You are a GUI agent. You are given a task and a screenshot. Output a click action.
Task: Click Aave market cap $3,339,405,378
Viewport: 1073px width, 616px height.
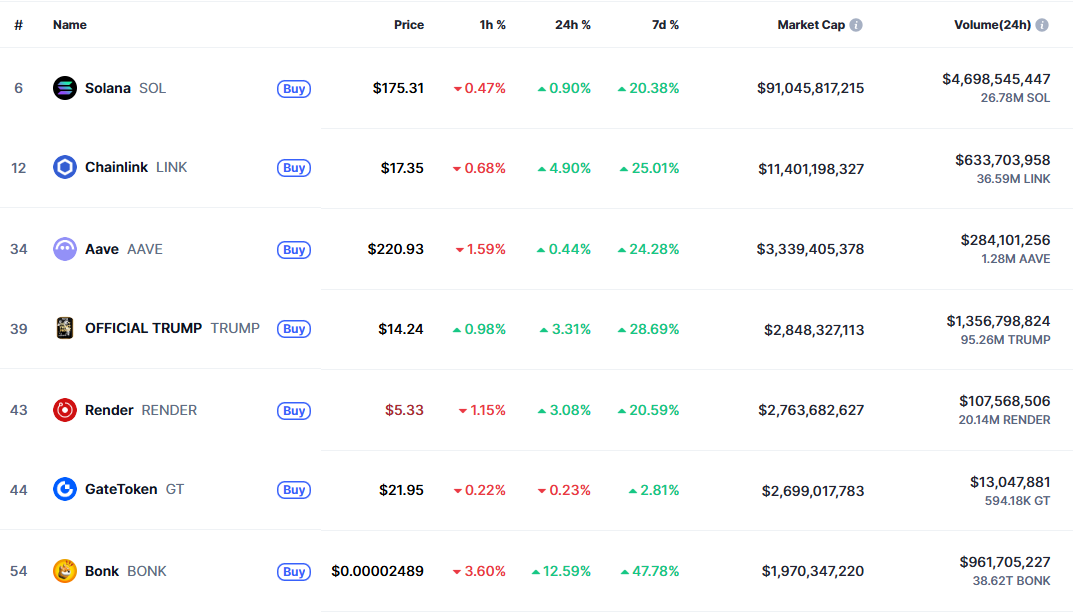point(810,249)
